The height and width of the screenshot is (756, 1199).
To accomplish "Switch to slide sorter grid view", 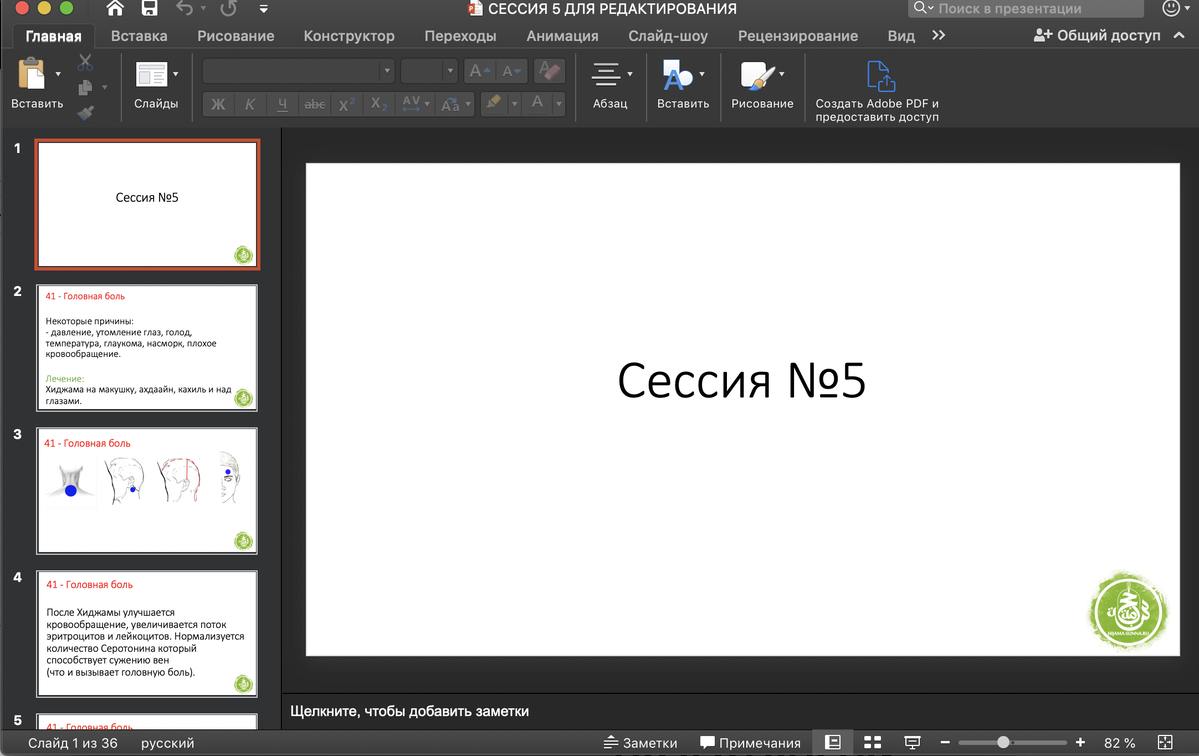I will pos(872,742).
